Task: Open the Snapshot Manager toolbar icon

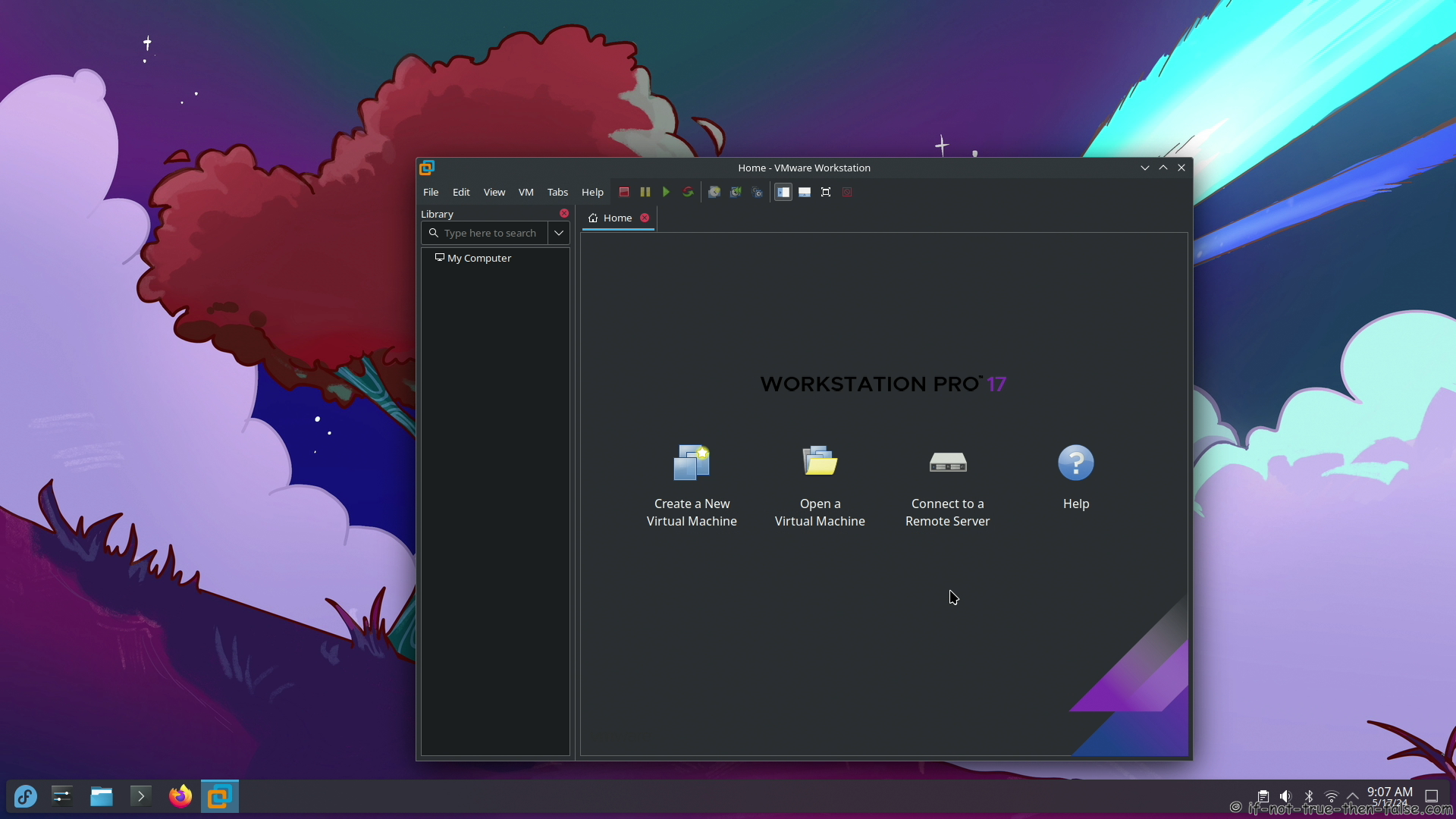Action: point(757,192)
